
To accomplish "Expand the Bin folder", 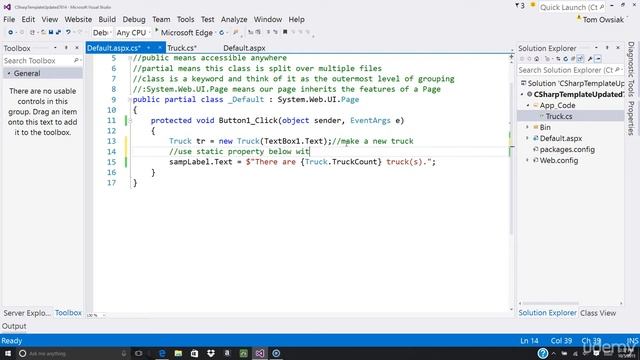I will click(x=528, y=127).
